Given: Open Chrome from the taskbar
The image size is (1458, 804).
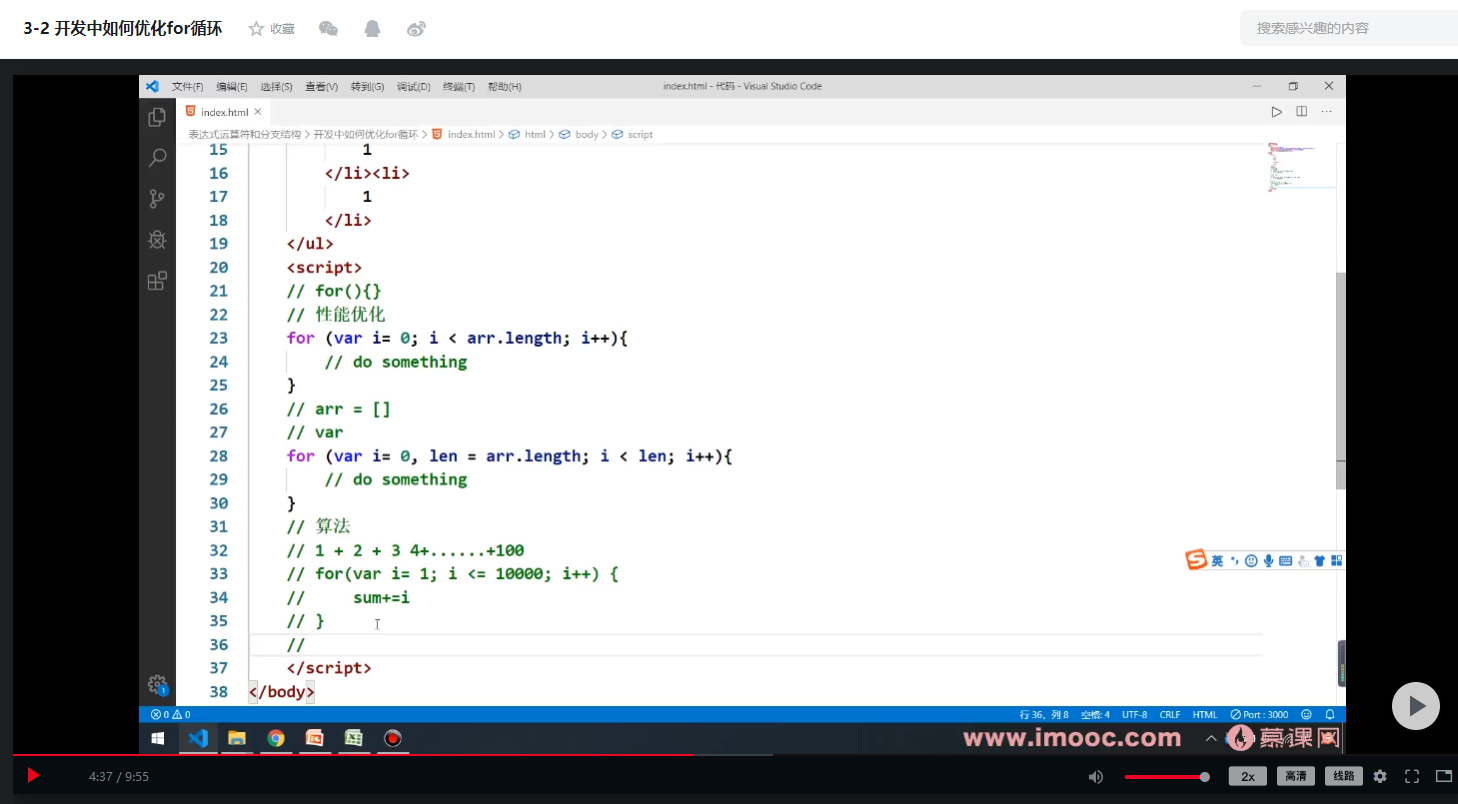Looking at the screenshot, I should [x=276, y=739].
